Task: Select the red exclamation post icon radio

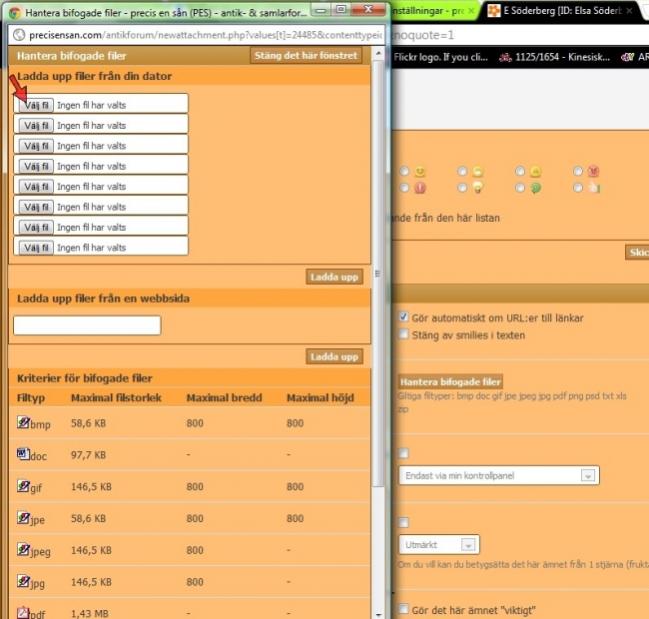Action: (404, 188)
